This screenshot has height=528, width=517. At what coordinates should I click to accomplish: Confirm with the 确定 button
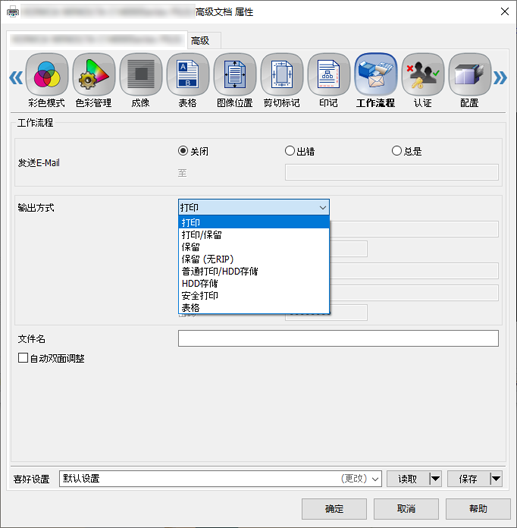click(334, 509)
